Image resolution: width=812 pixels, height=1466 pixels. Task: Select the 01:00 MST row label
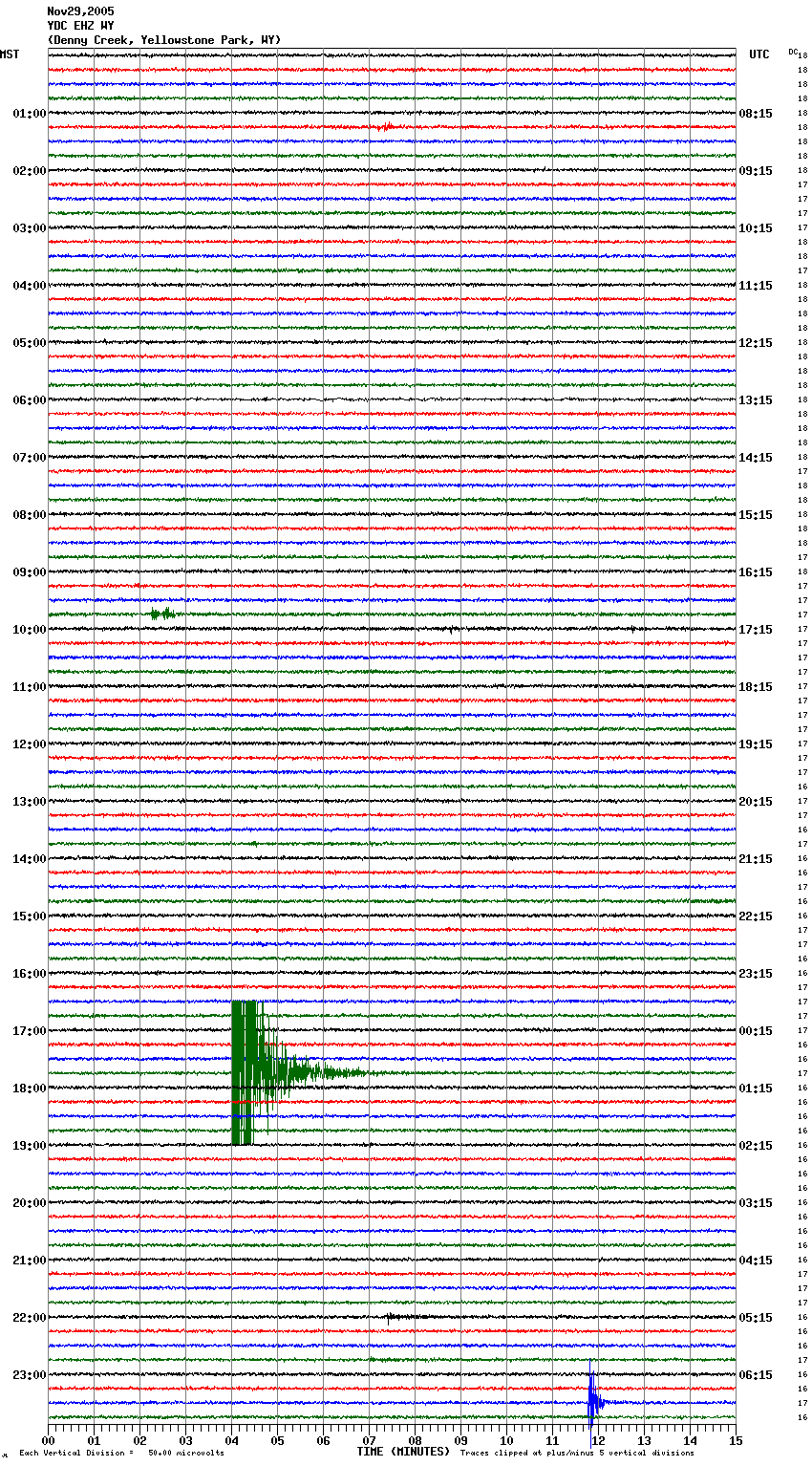[x=30, y=114]
